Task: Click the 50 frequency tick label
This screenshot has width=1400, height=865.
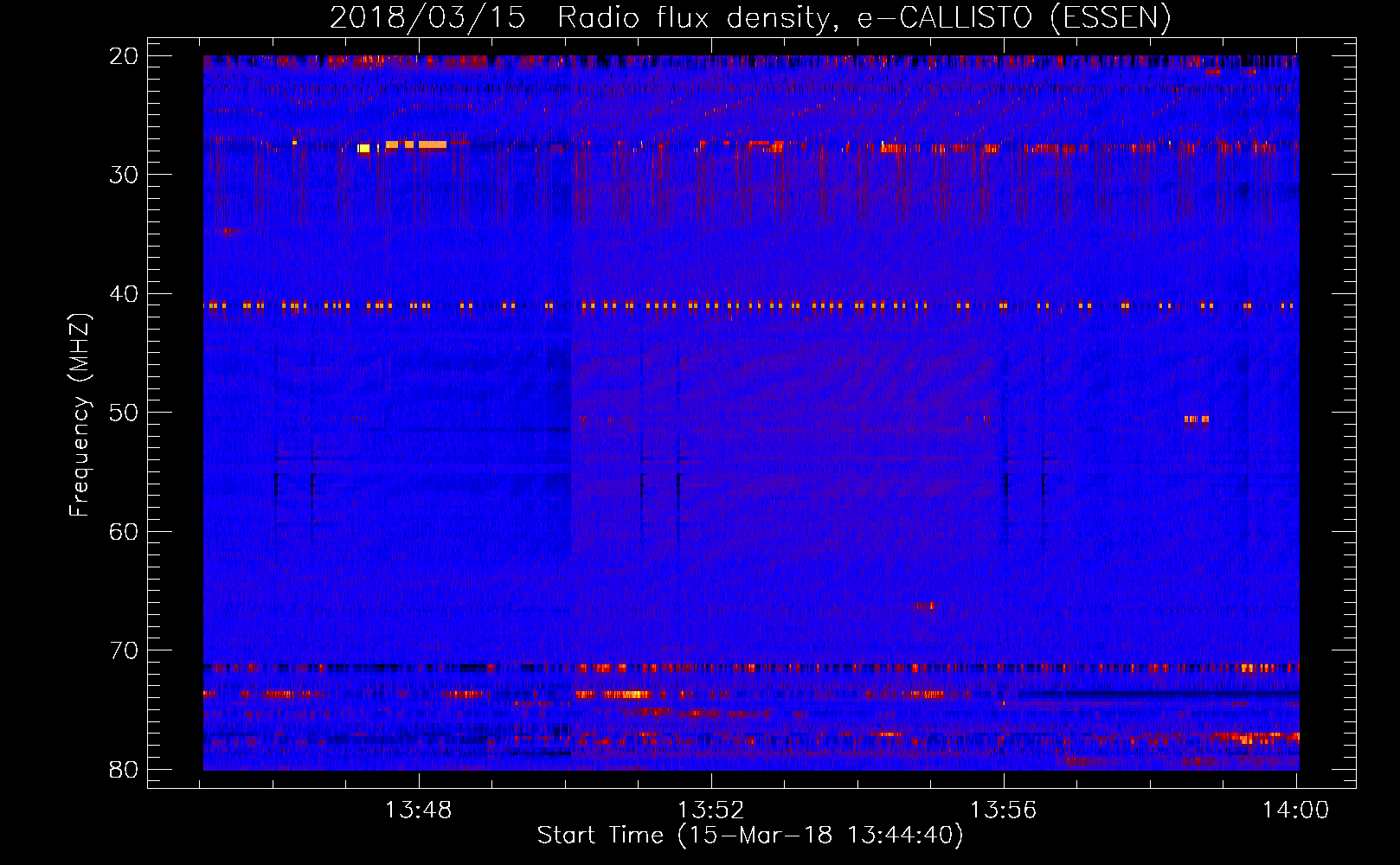Action: [x=124, y=413]
